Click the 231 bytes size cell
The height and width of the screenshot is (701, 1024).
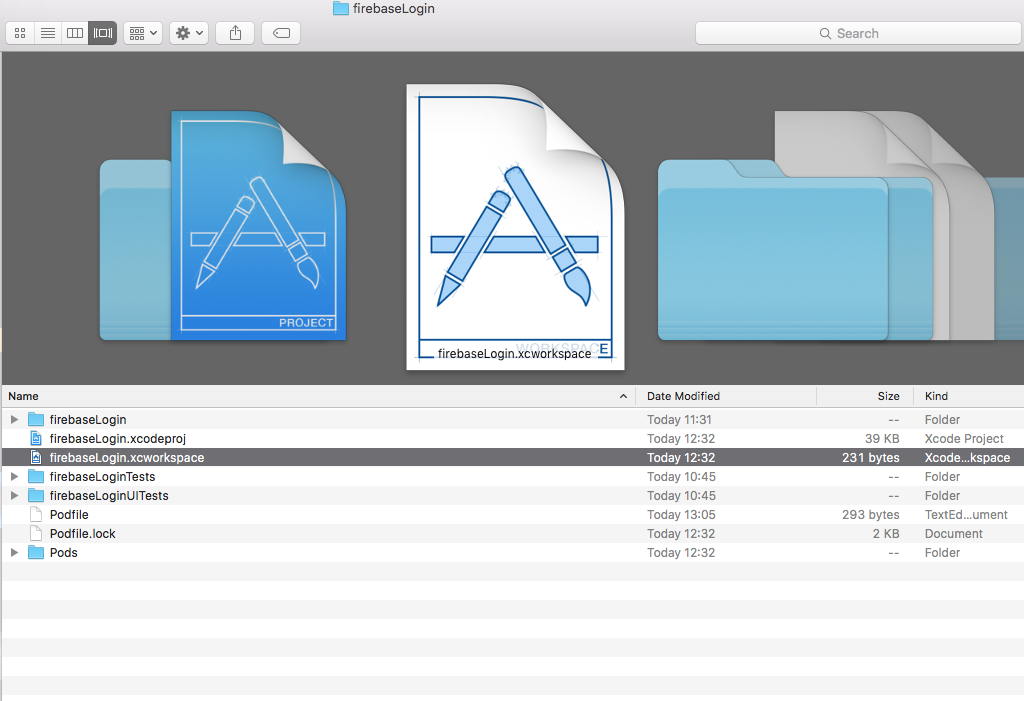[x=871, y=457]
